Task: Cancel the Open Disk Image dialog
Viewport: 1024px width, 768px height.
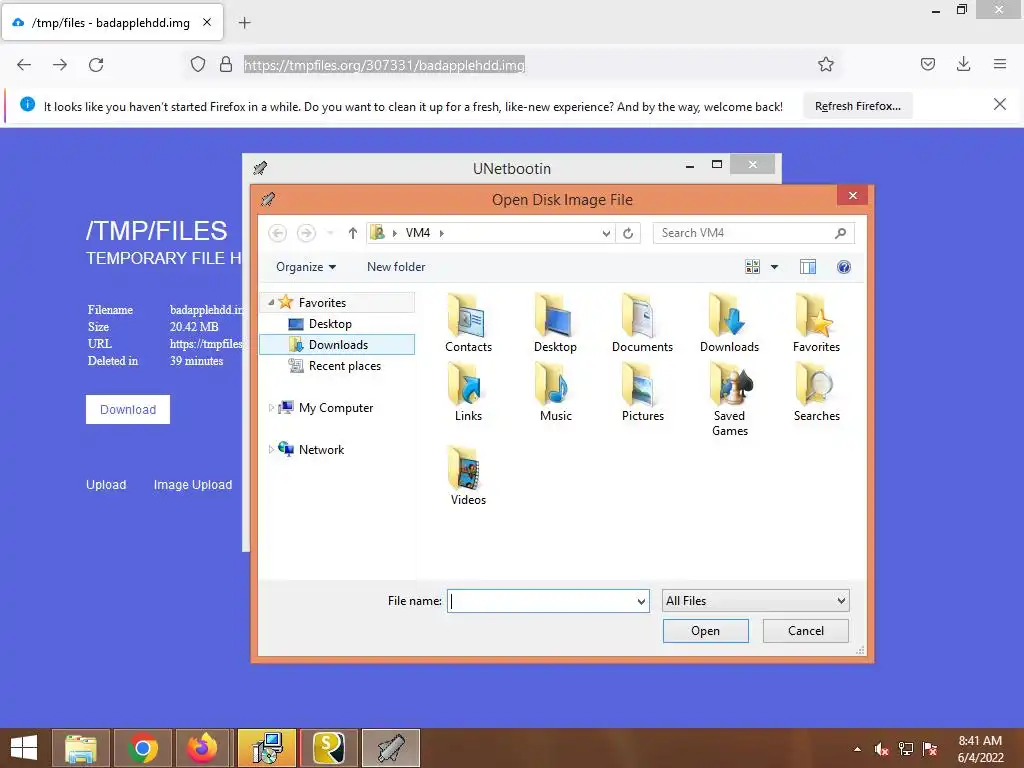Action: click(805, 631)
